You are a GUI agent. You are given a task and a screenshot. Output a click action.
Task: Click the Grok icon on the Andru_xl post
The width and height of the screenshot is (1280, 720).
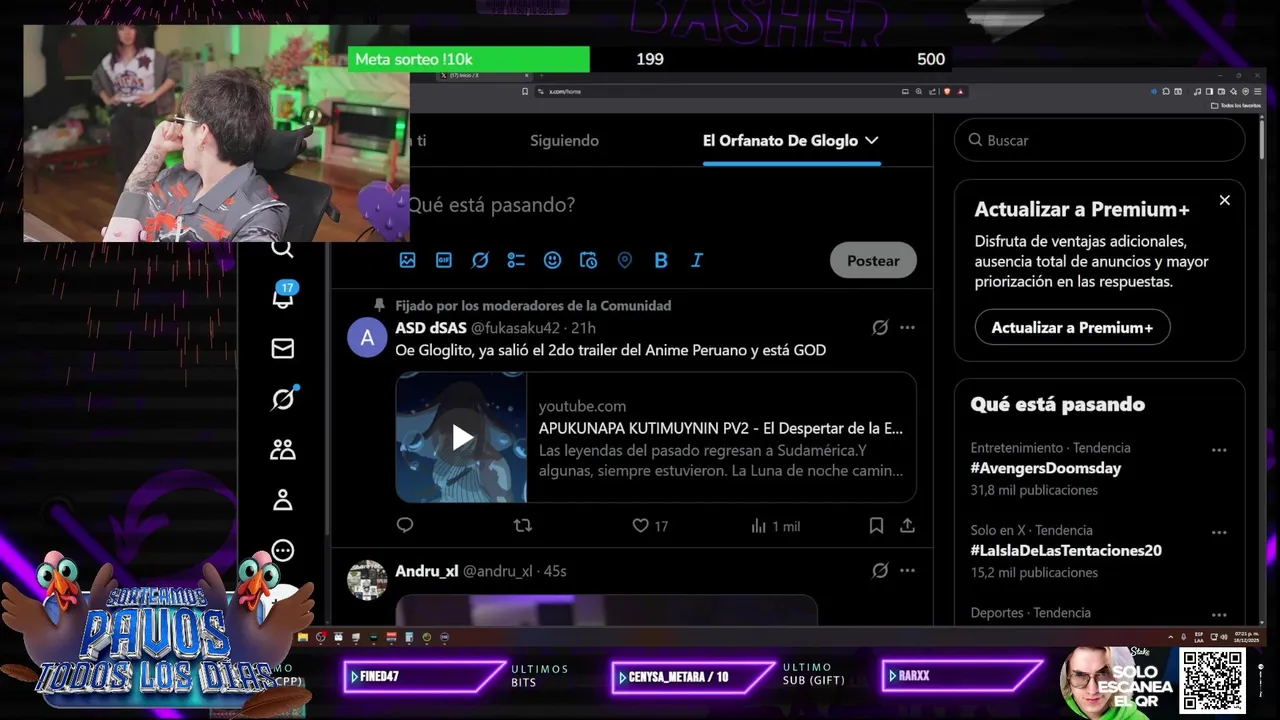pos(880,570)
